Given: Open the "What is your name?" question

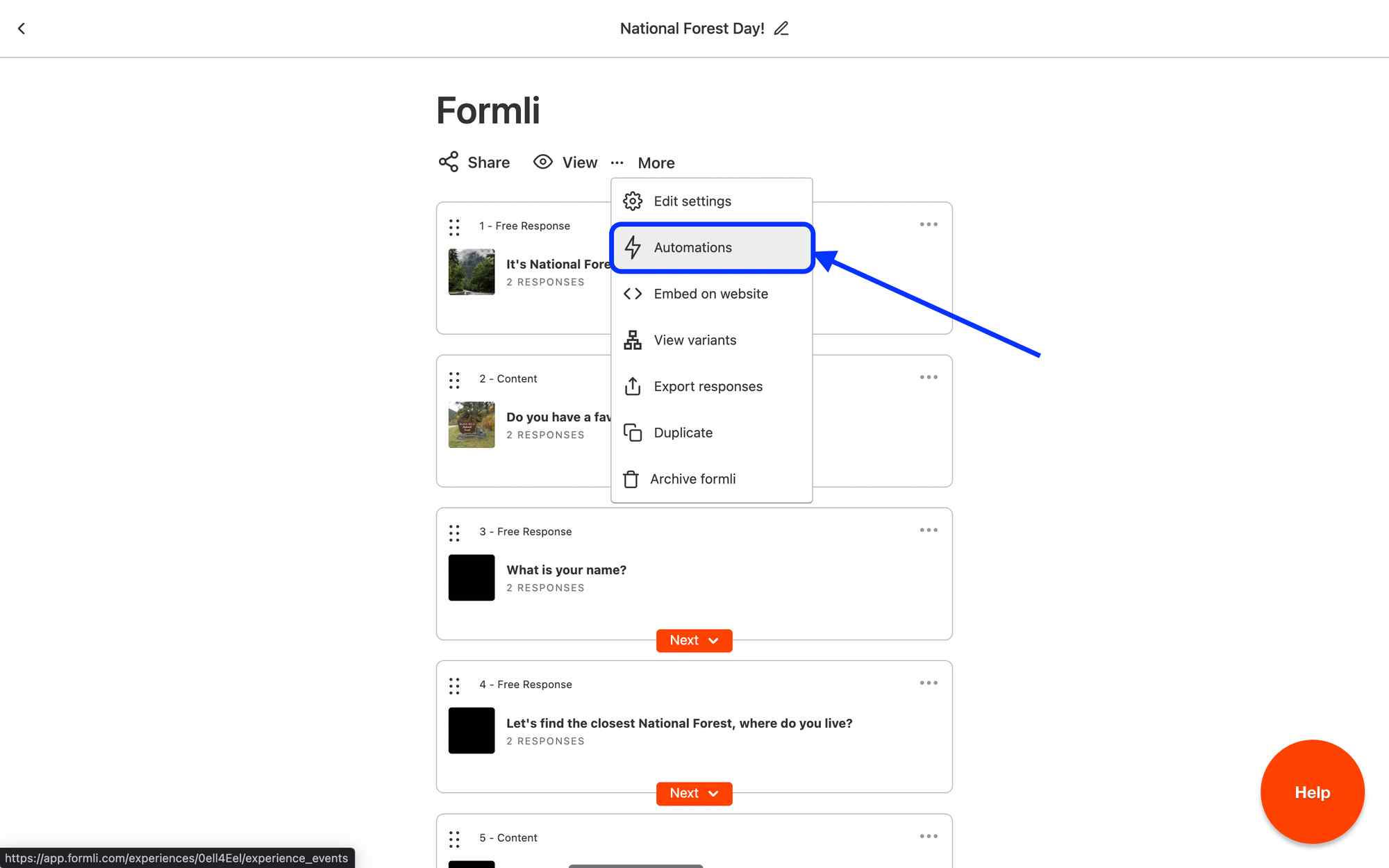Looking at the screenshot, I should tap(566, 570).
